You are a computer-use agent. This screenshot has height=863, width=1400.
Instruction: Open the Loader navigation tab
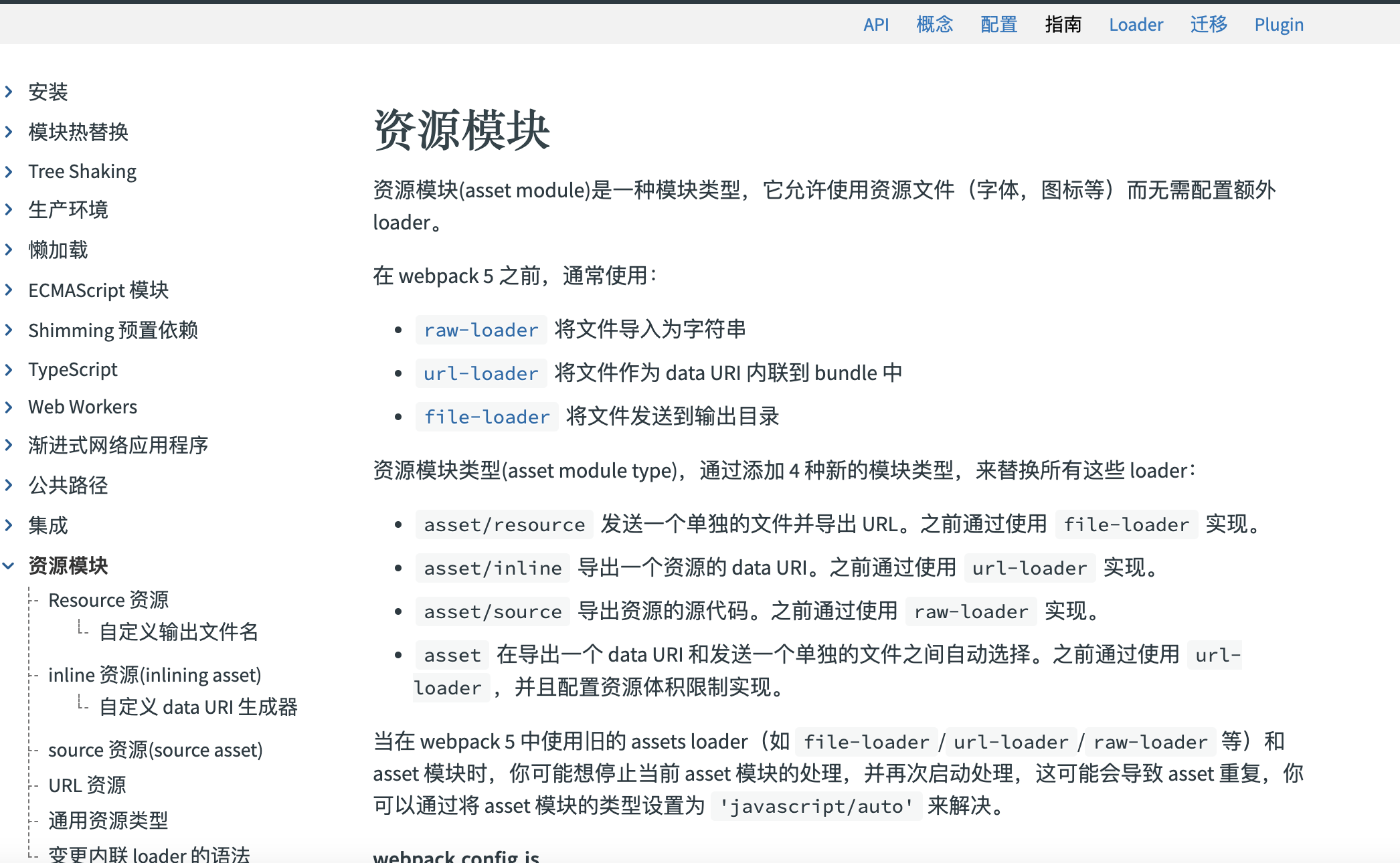point(1136,25)
